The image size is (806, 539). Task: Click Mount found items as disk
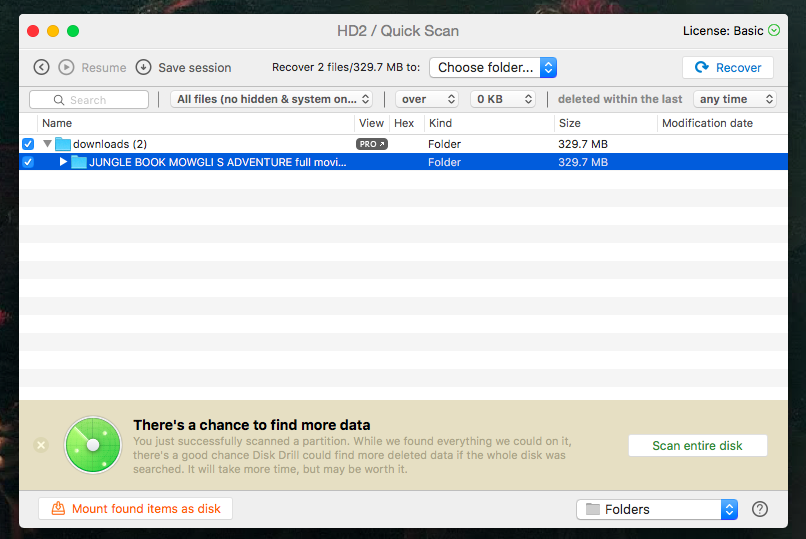point(135,509)
